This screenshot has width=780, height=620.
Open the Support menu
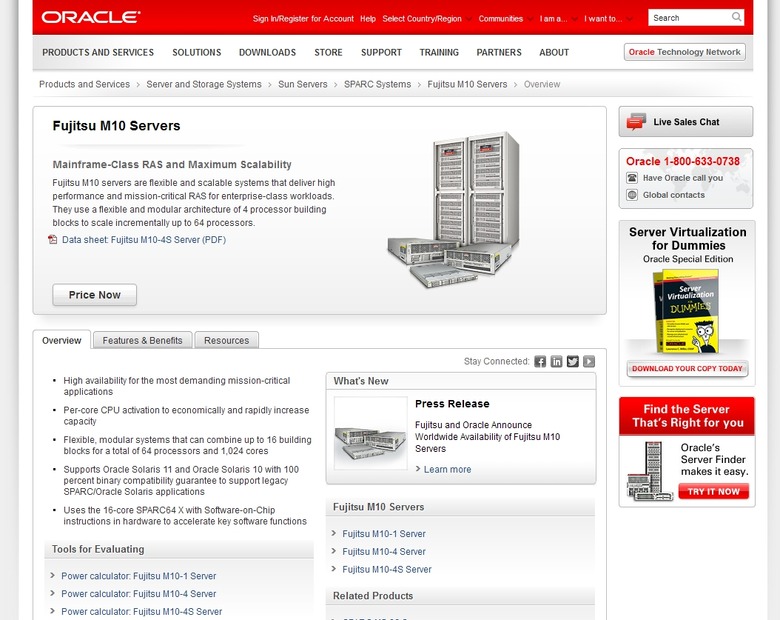(x=381, y=52)
